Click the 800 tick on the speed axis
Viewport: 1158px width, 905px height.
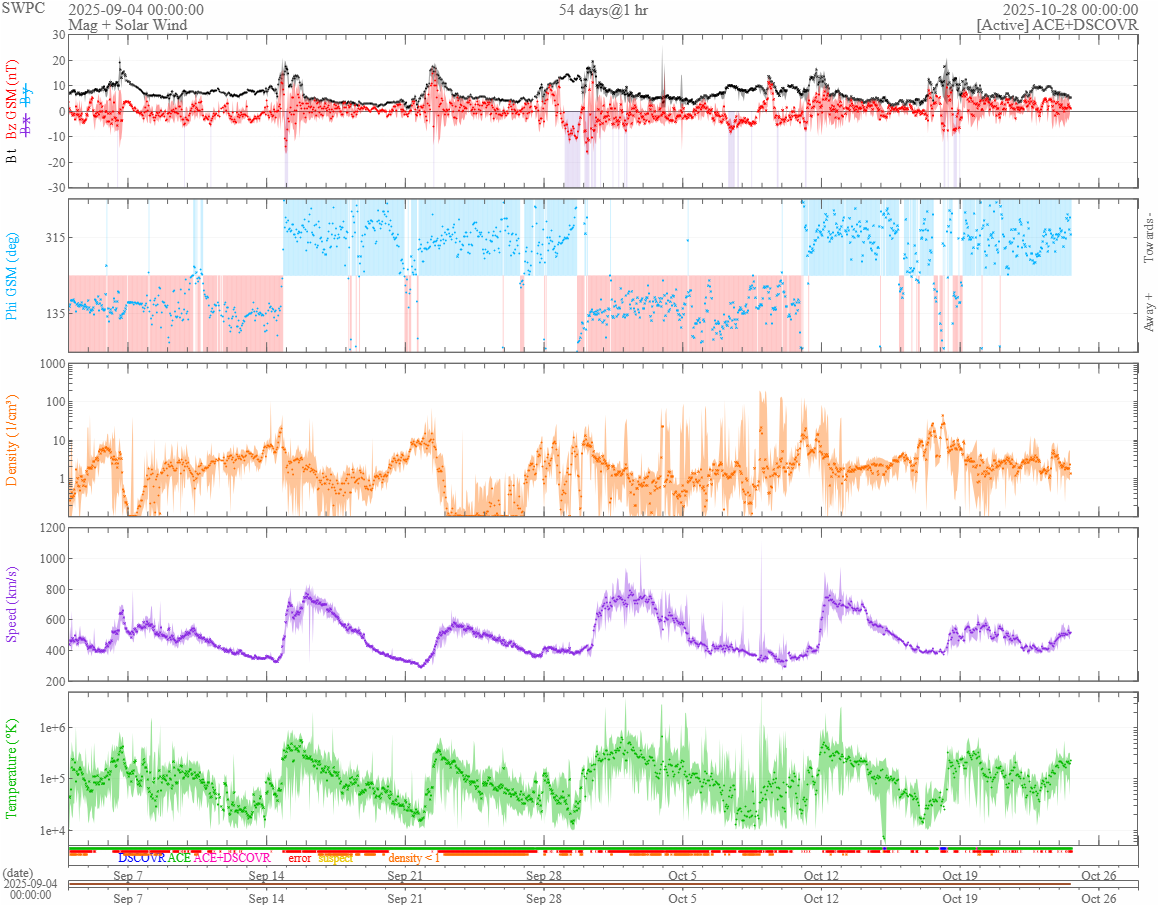coord(55,590)
